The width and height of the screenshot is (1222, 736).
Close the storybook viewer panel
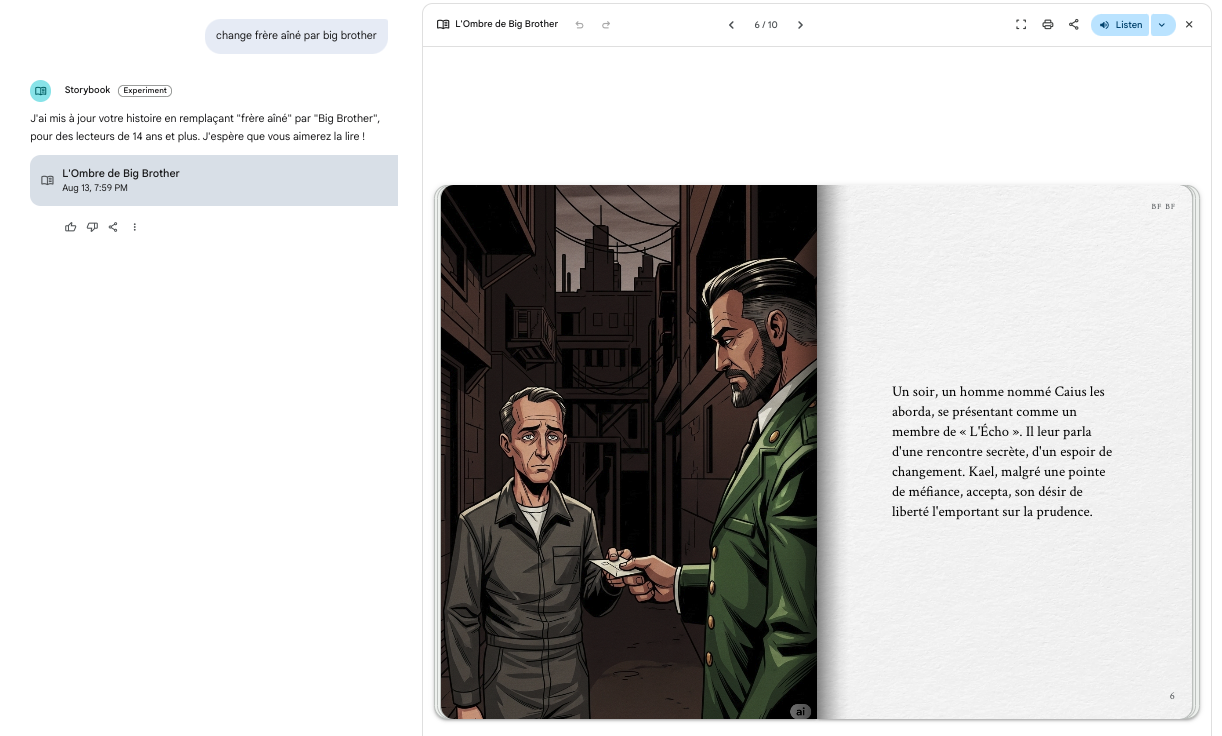[1189, 25]
